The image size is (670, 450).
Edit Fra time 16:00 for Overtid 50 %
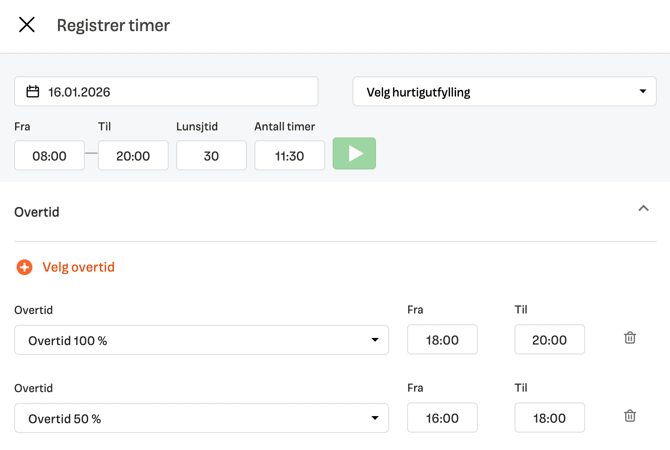click(442, 418)
